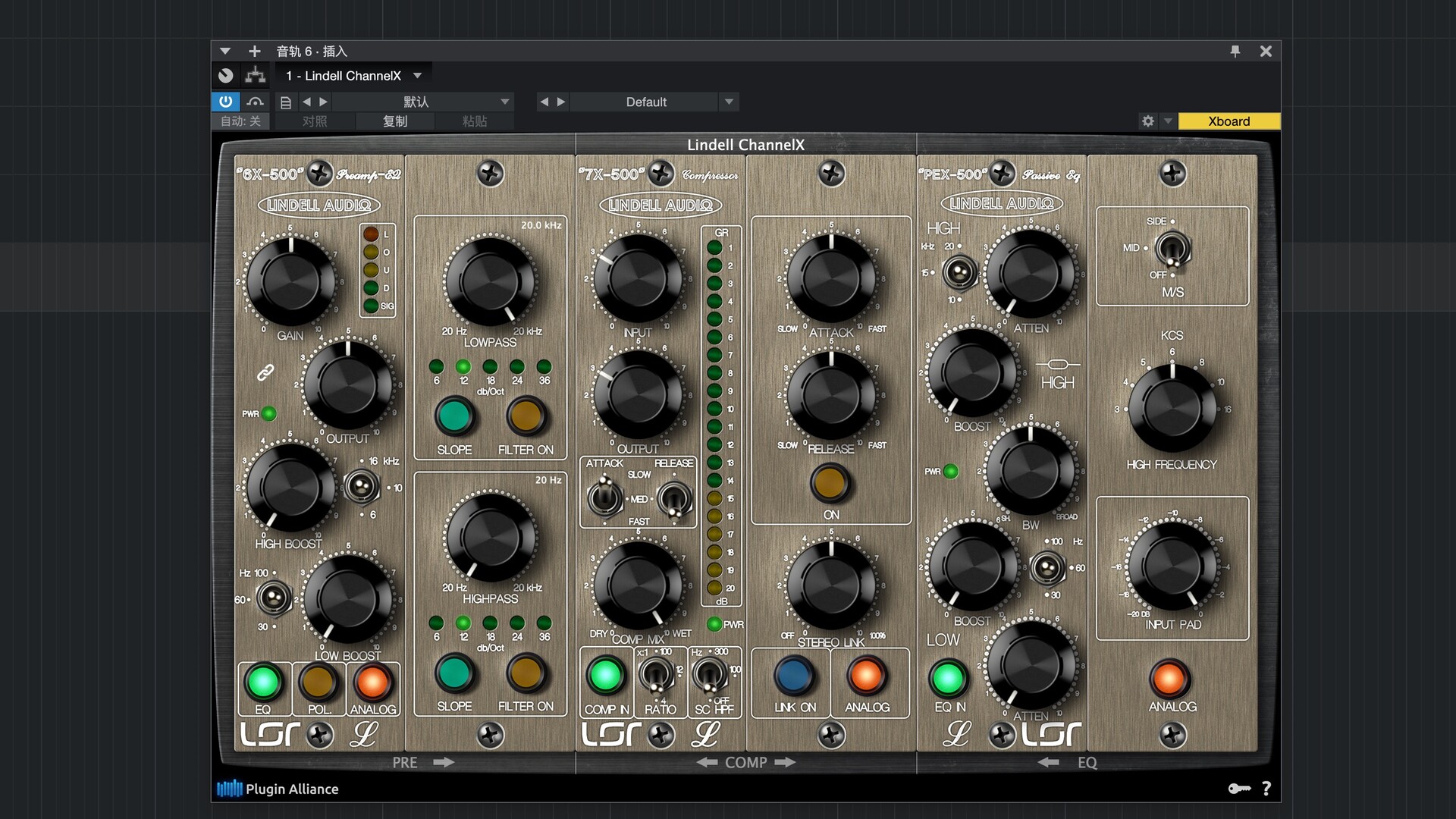
Task: Flip EQ low Hz frequency switch
Action: tap(1046, 567)
